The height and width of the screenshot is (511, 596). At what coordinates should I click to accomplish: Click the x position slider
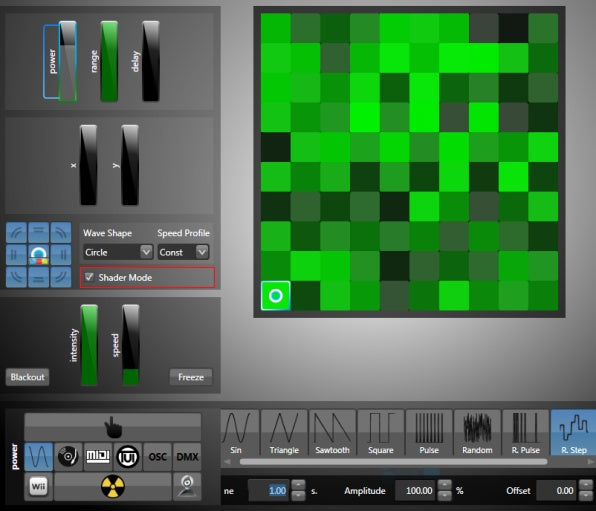(89, 165)
